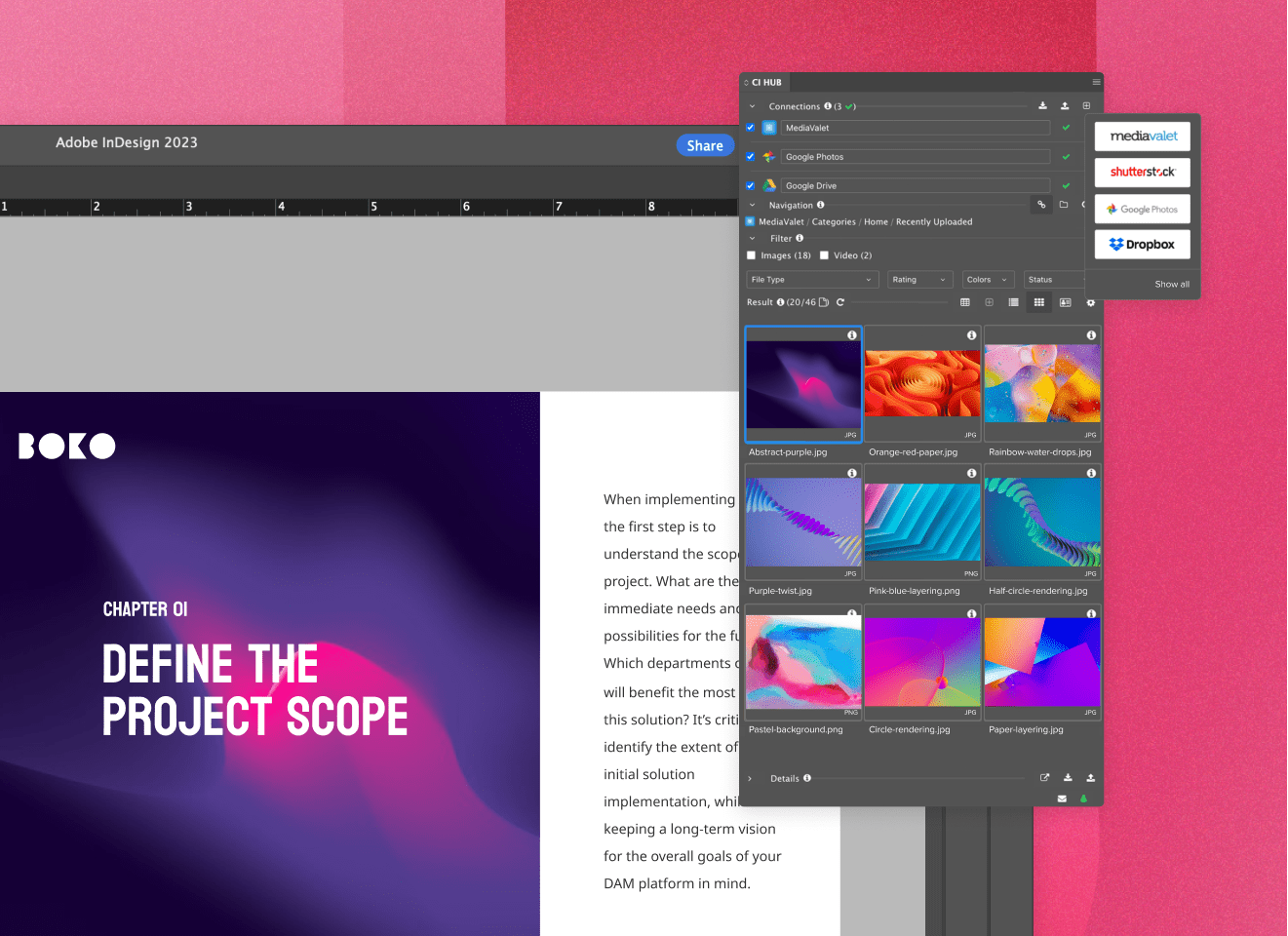Viewport: 1288px width, 936px height.
Task: Click the Paper-layering.jpg file name text
Action: 1026,729
